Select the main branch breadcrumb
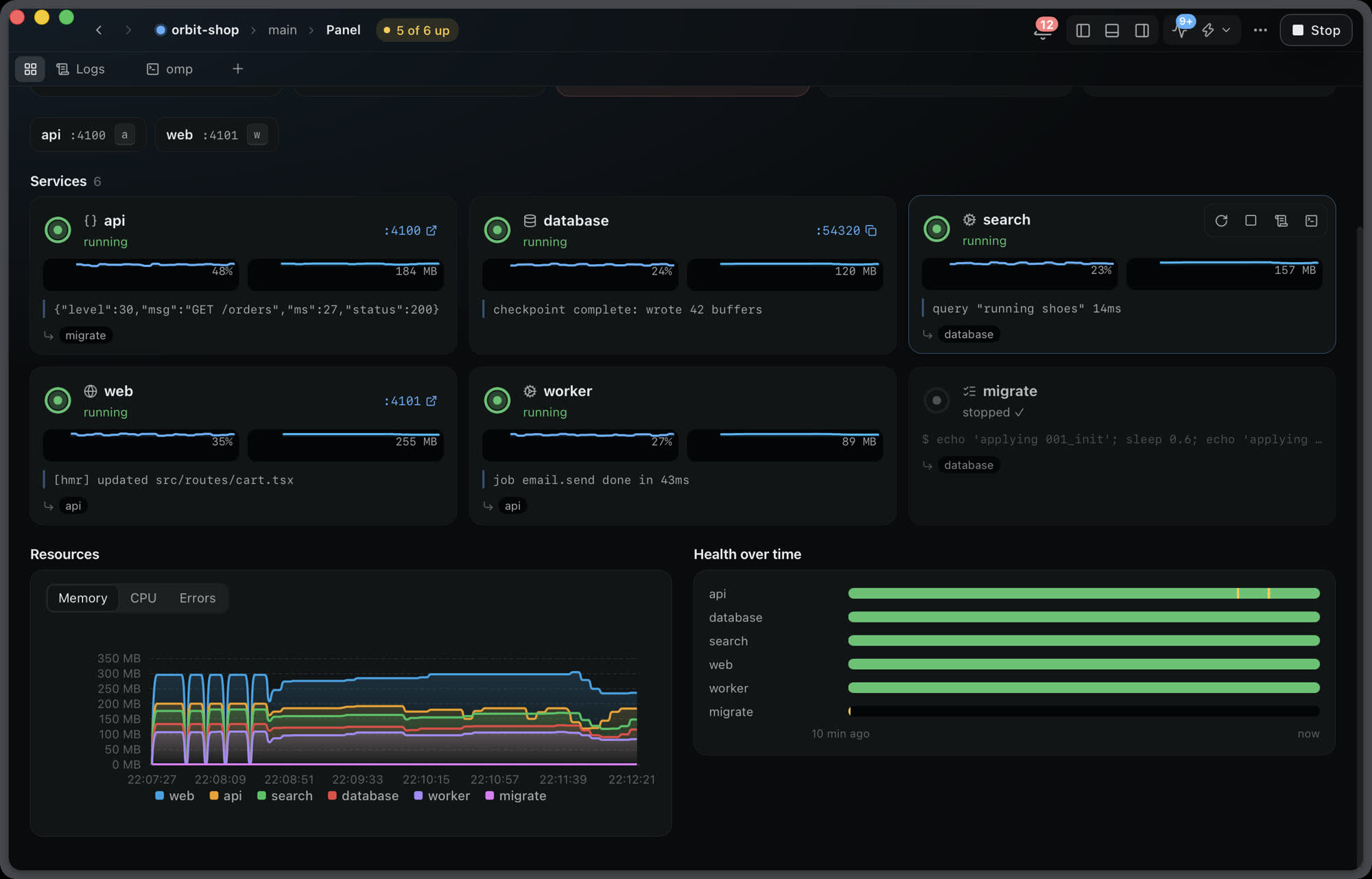1372x879 pixels. point(282,30)
